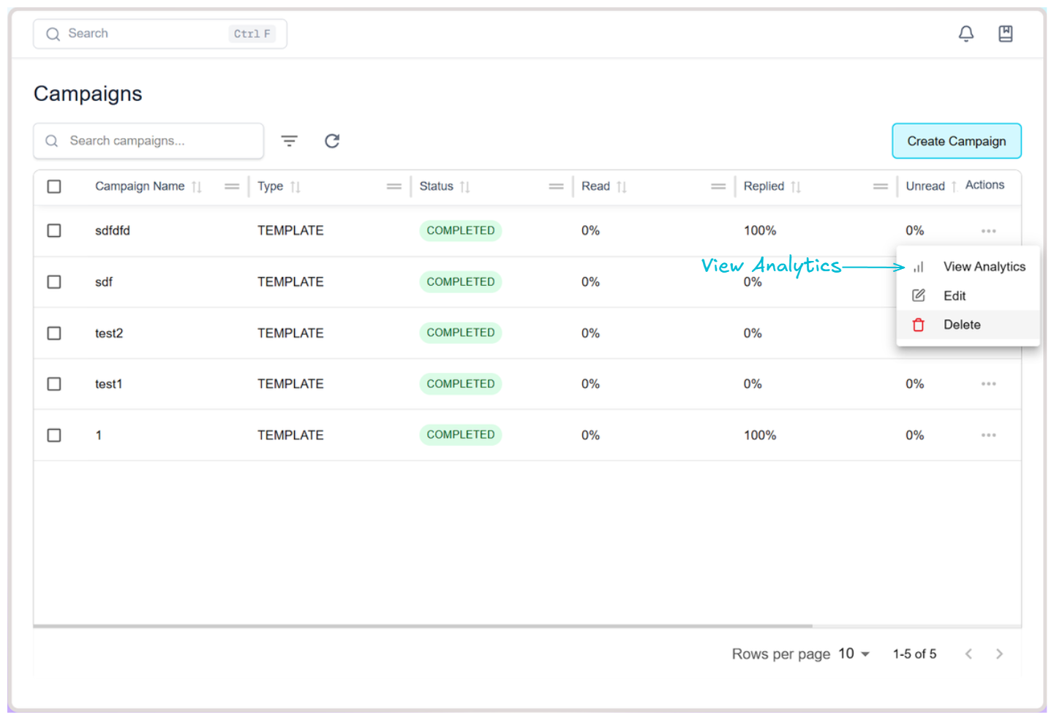Refresh the campaigns list
Screen dimensions: 1054x720
[x=332, y=141]
